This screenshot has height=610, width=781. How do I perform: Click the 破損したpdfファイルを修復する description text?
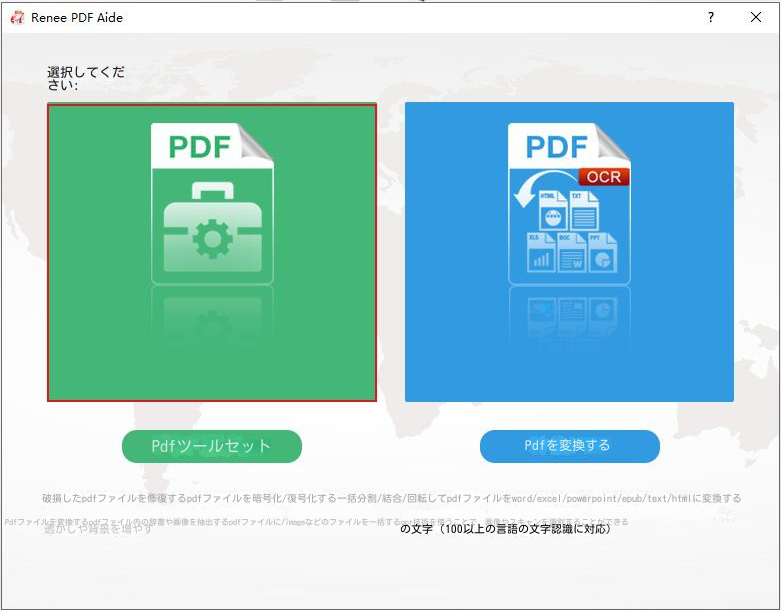[x=114, y=498]
